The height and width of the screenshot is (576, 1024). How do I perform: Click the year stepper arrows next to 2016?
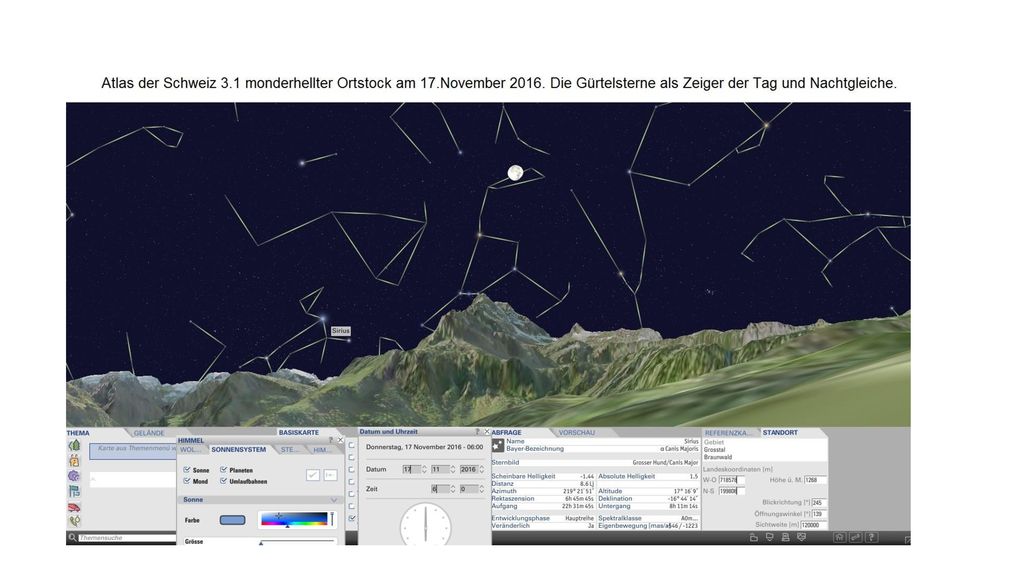coord(482,469)
